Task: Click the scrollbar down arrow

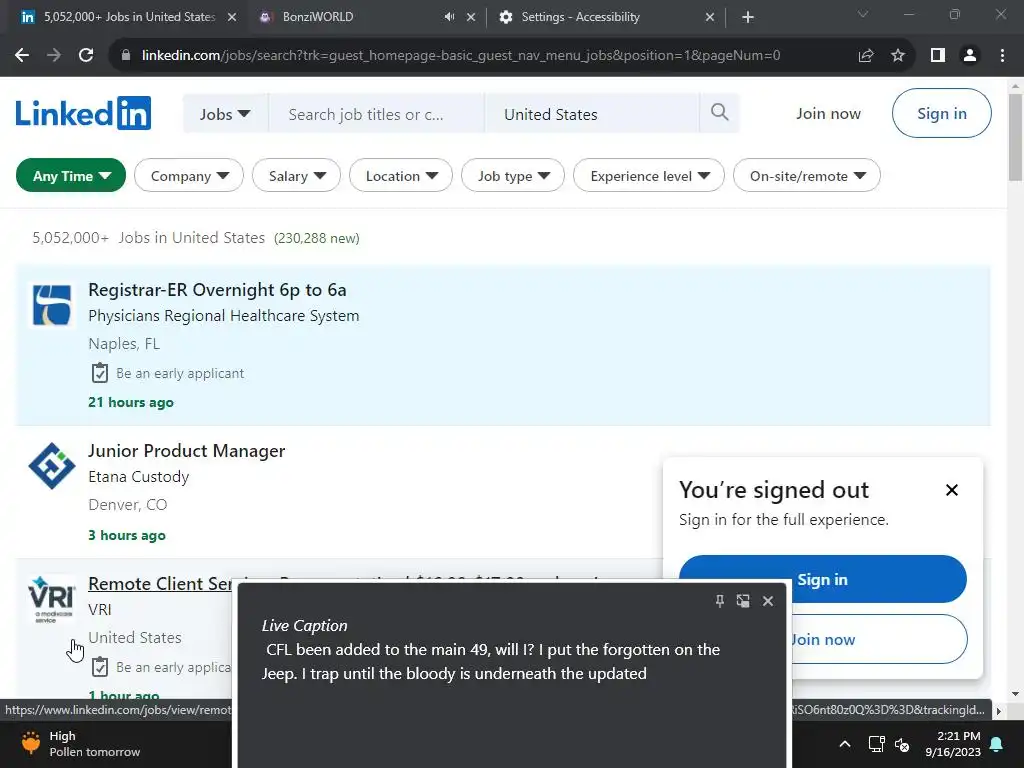Action: pyautogui.click(x=1015, y=694)
